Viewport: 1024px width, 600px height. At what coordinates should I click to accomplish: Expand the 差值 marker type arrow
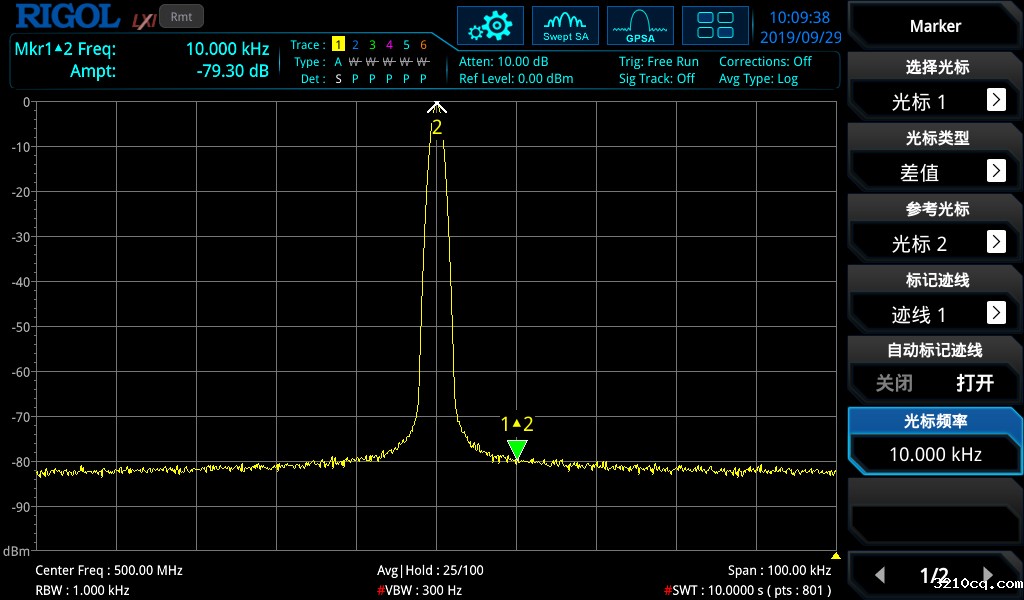(x=996, y=171)
